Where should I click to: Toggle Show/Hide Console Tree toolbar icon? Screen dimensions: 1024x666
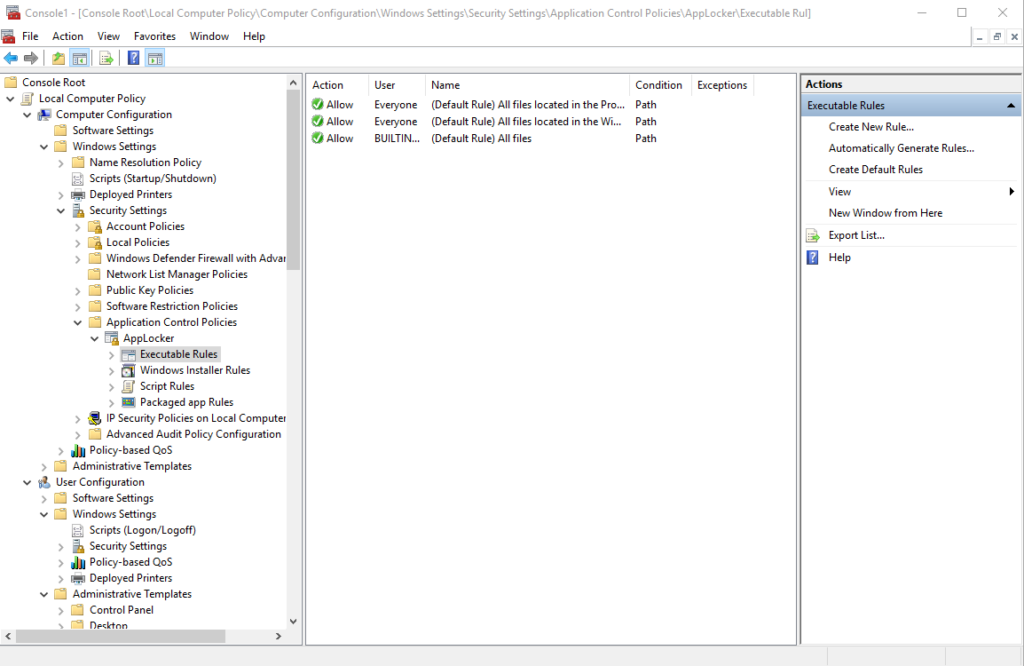(x=80, y=58)
